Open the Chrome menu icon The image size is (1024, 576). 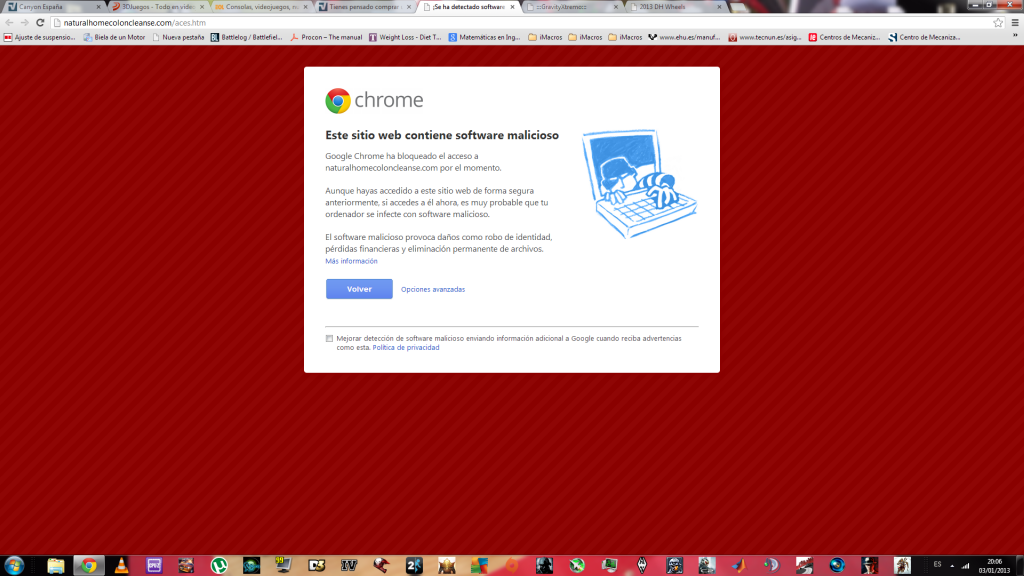(1015, 23)
